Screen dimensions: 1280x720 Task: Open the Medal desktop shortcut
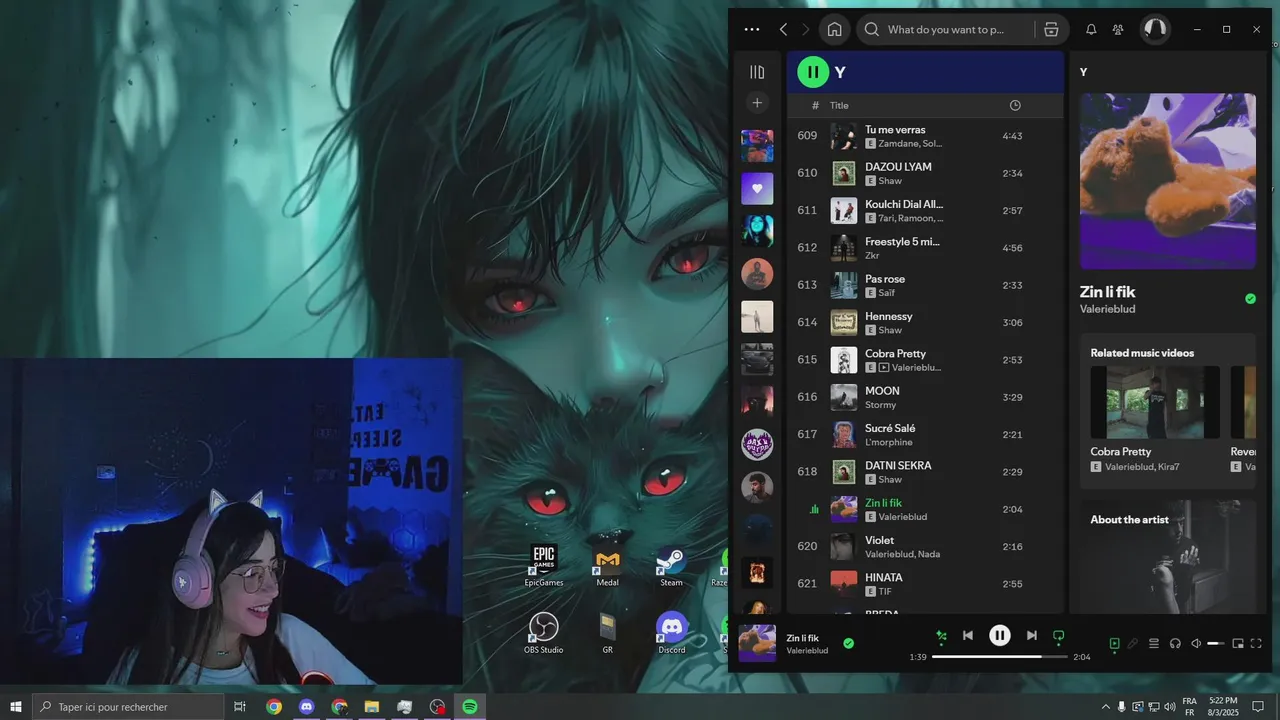pyautogui.click(x=607, y=565)
